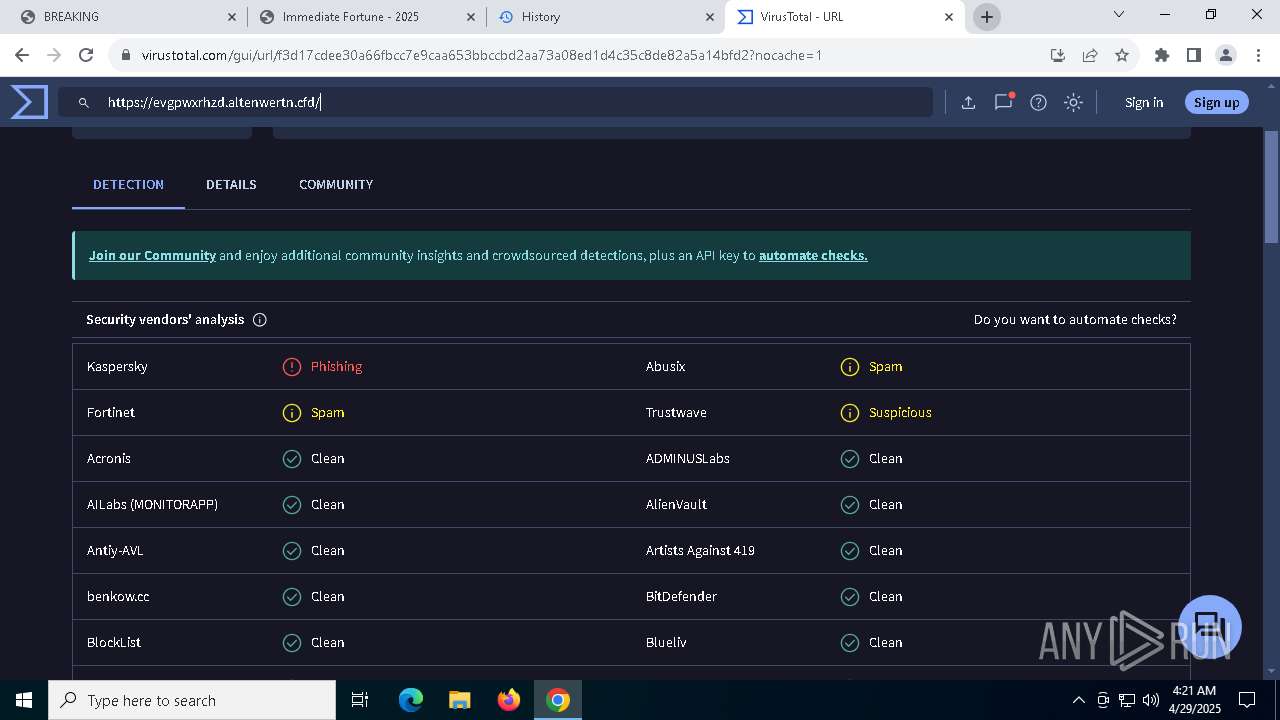This screenshot has width=1280, height=720.
Task: Click Fortinet Spam warning icon
Action: coord(292,413)
